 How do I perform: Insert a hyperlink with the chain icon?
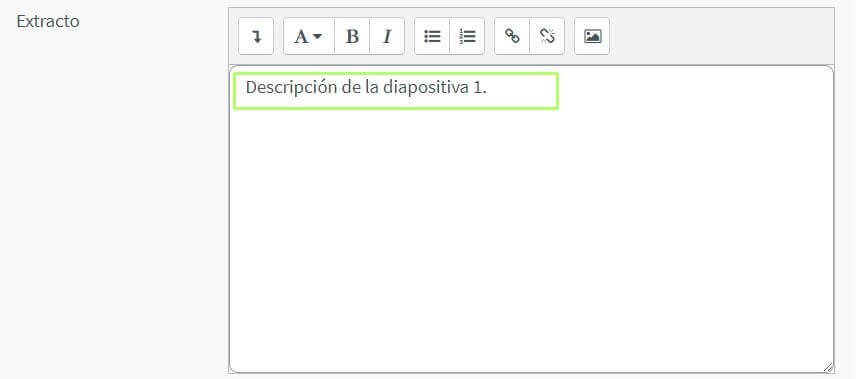(512, 36)
